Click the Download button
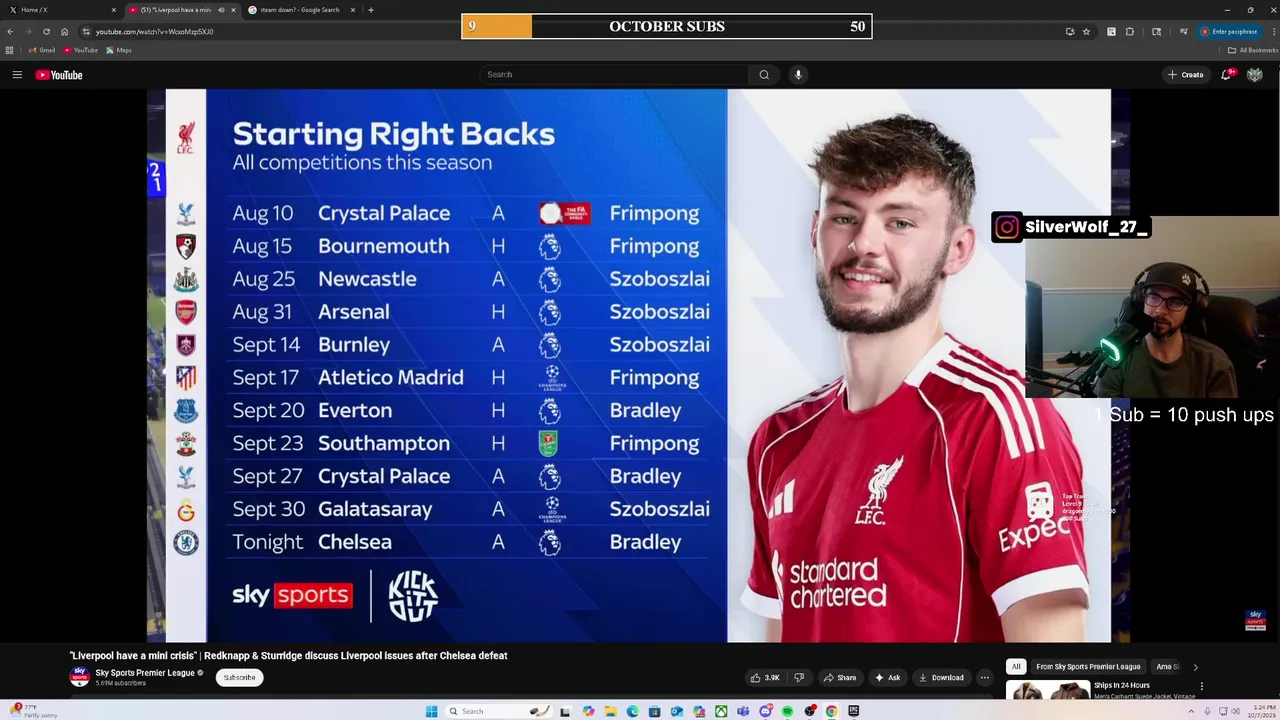This screenshot has height=720, width=1280. coord(941,677)
